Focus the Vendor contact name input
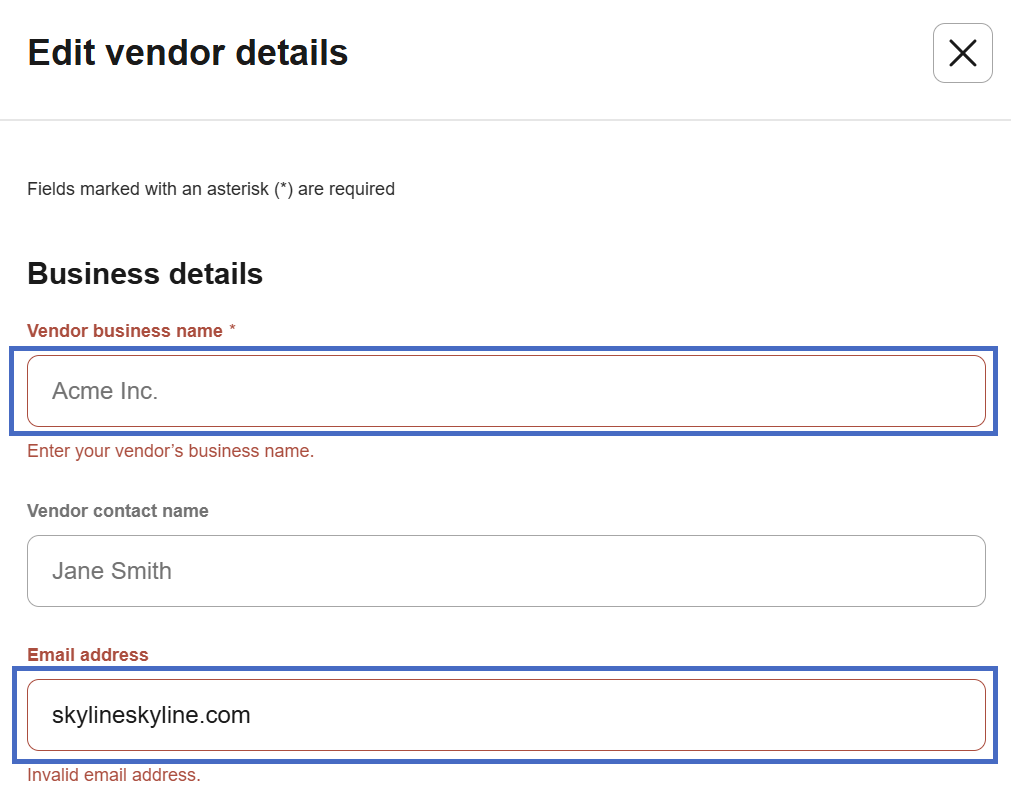This screenshot has width=1011, height=807. click(506, 571)
